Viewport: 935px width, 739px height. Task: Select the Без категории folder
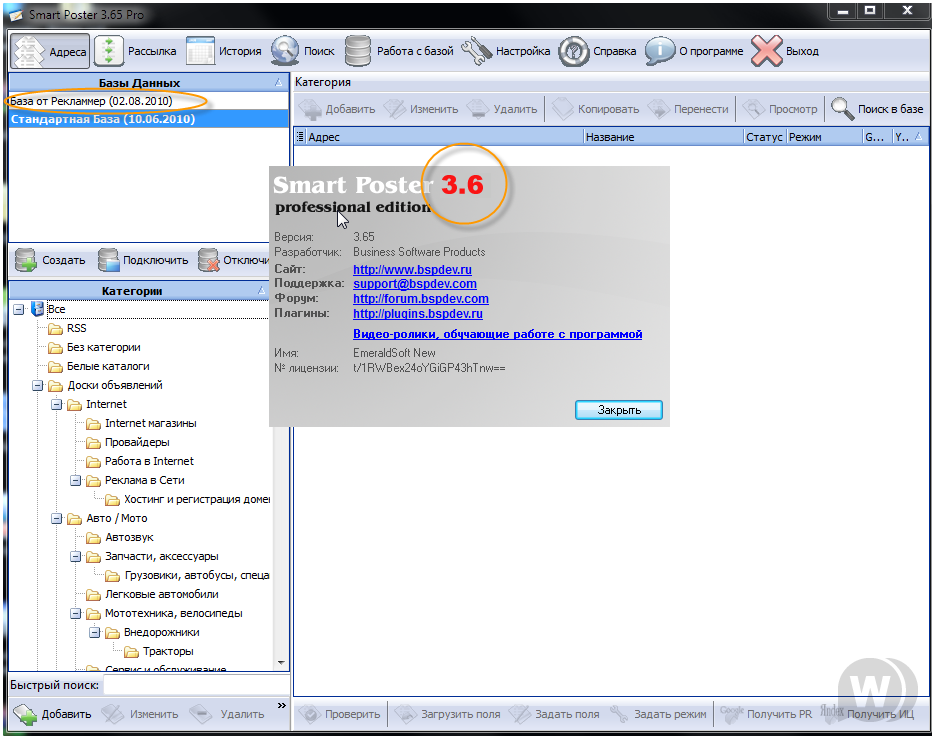(104, 348)
